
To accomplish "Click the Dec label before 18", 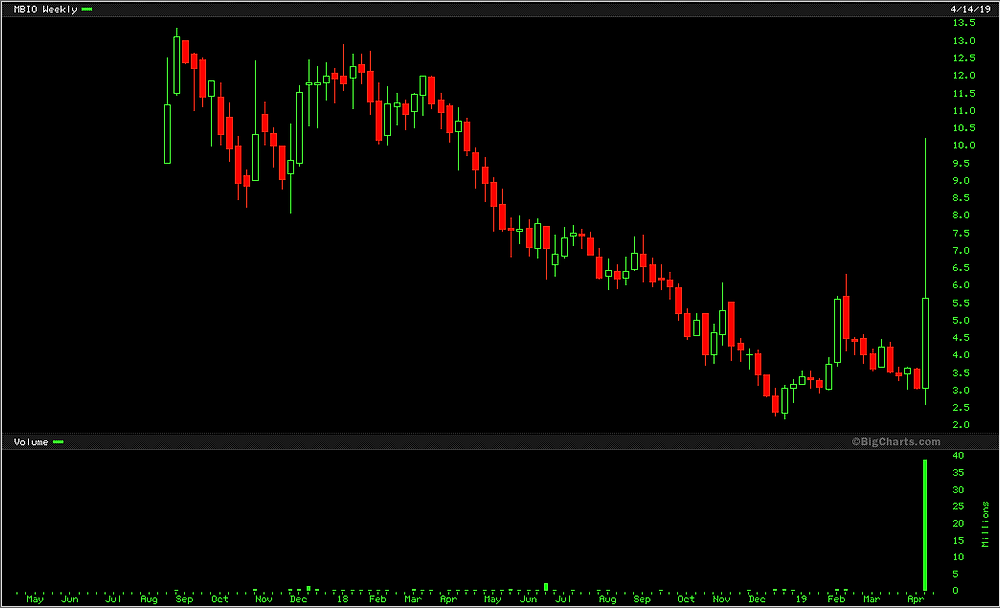I will 298,599.
